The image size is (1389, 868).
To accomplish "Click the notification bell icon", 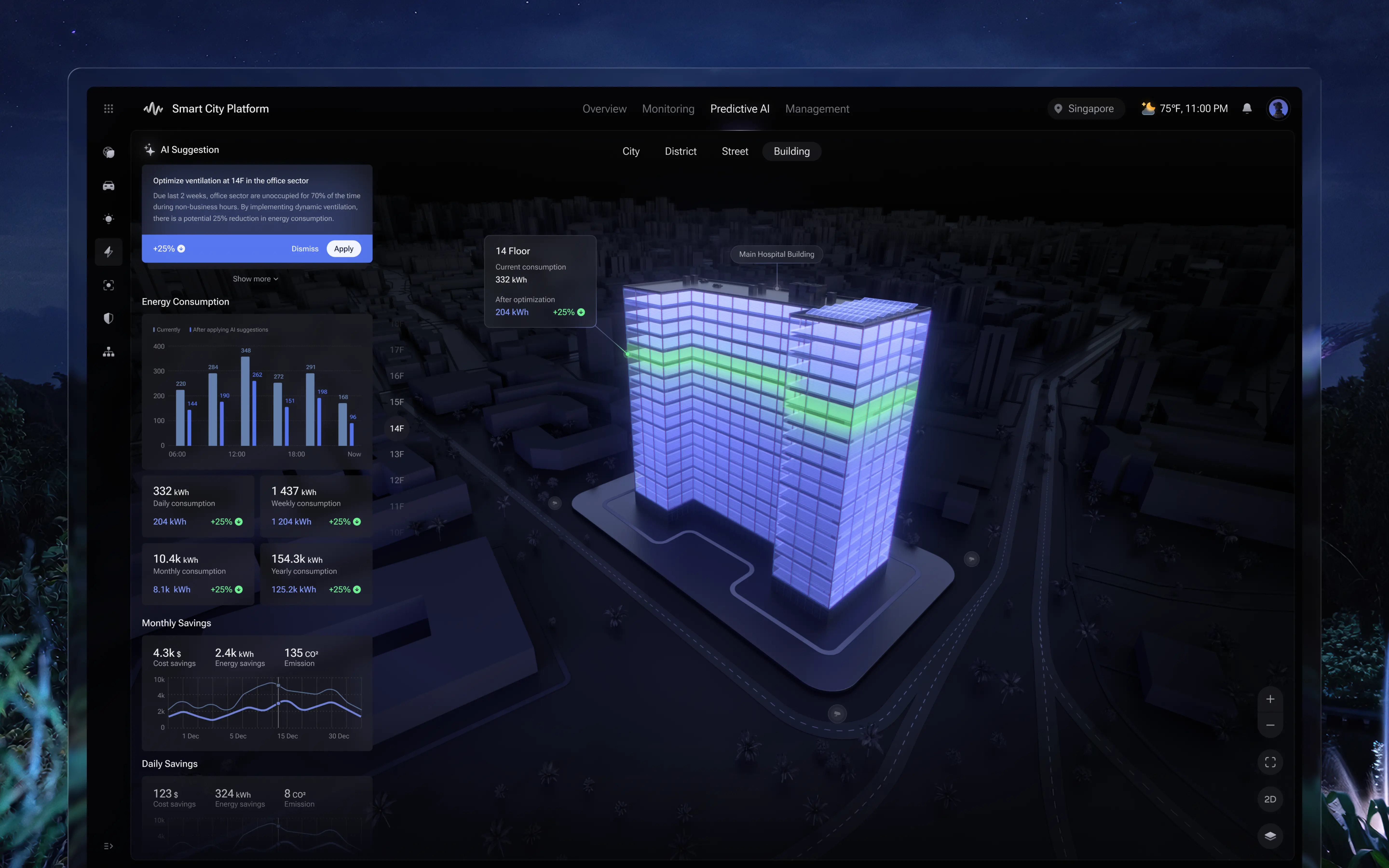I will (x=1247, y=108).
